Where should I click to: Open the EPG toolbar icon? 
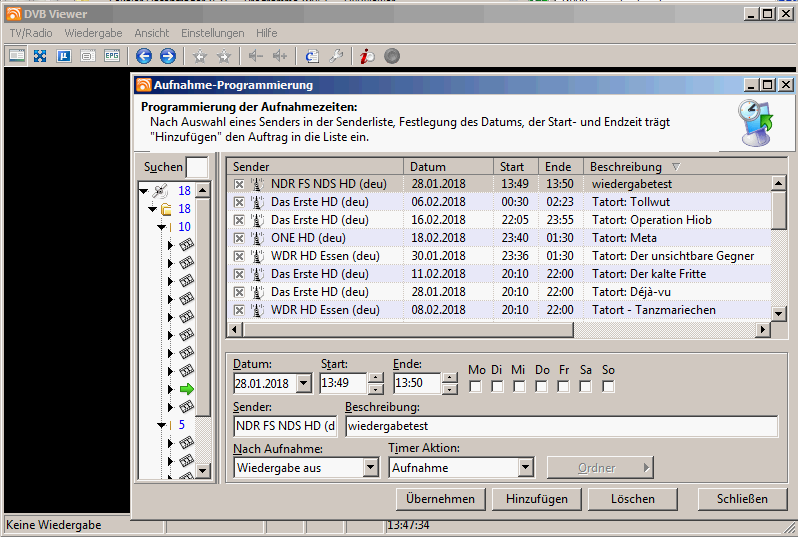(112, 55)
